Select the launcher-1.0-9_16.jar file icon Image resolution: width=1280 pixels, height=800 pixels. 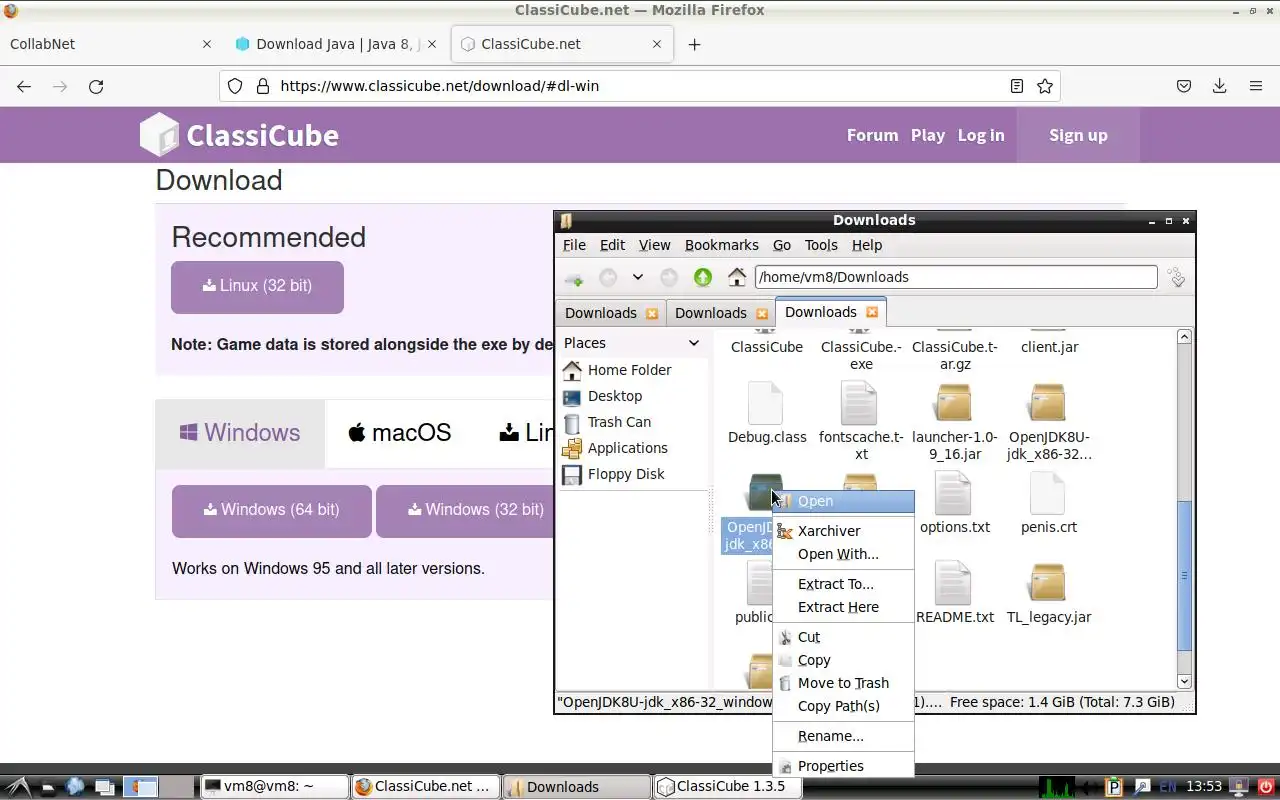[x=954, y=403]
